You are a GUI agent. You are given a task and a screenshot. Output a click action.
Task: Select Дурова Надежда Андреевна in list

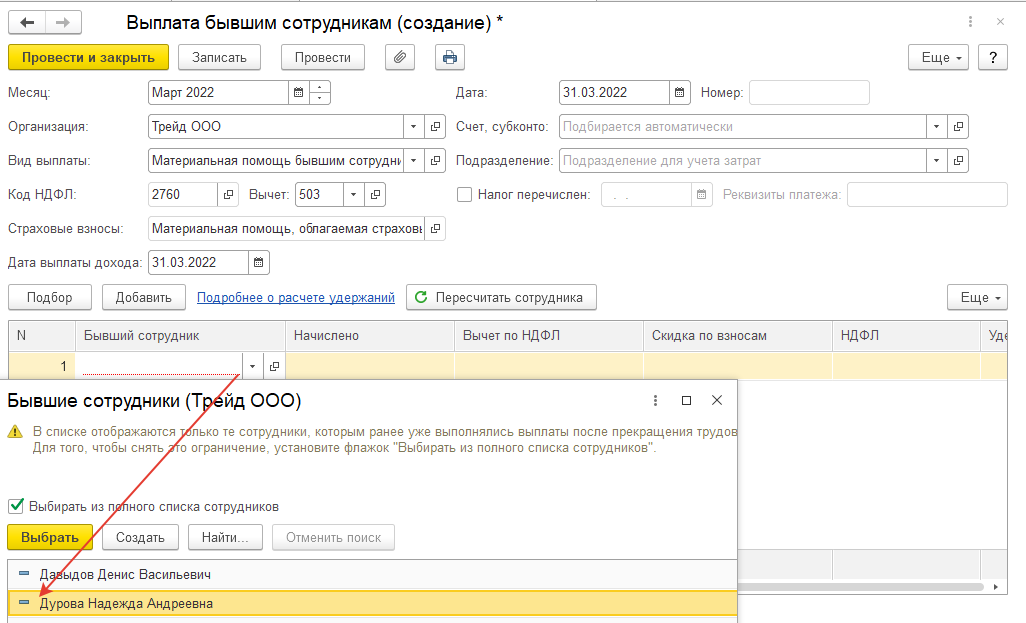[x=126, y=603]
